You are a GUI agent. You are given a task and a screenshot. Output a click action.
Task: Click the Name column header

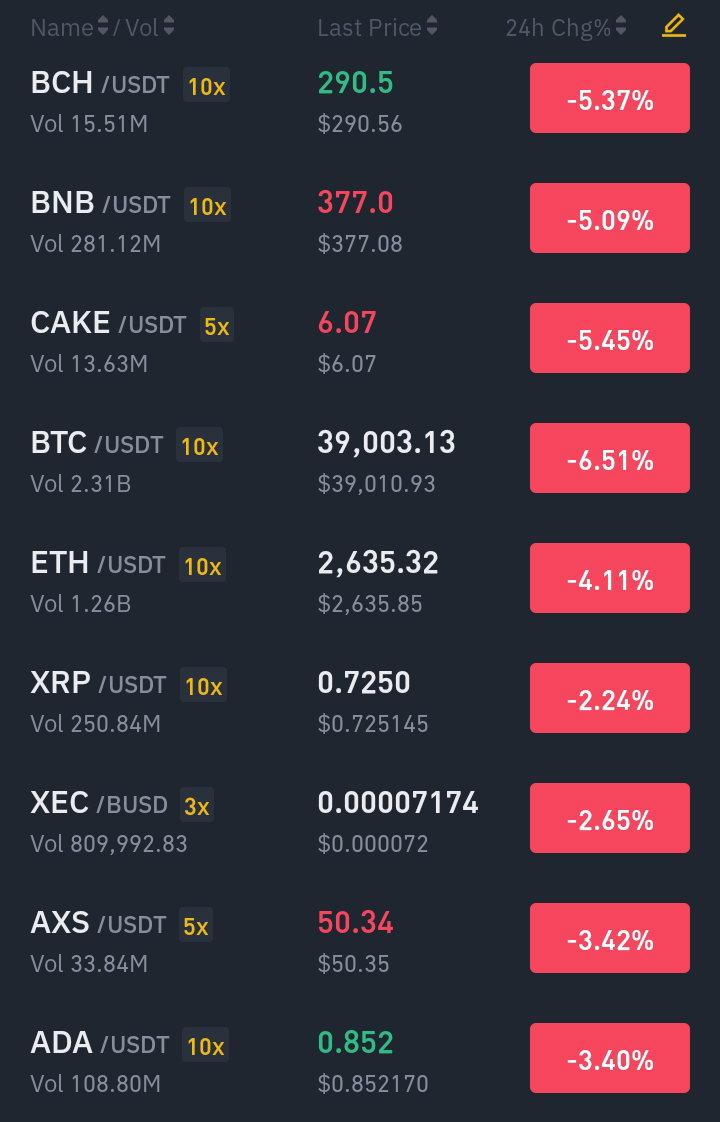pyautogui.click(x=62, y=27)
